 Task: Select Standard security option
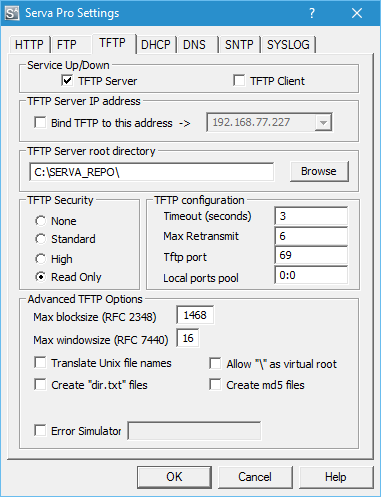tap(40, 239)
